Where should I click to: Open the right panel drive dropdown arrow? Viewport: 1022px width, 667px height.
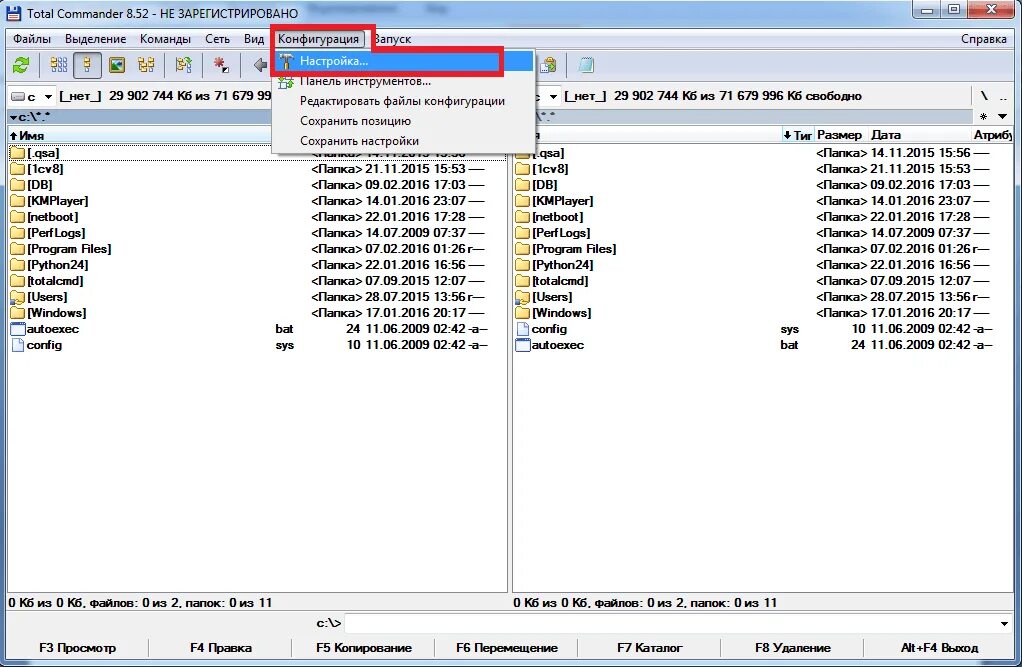(553, 96)
